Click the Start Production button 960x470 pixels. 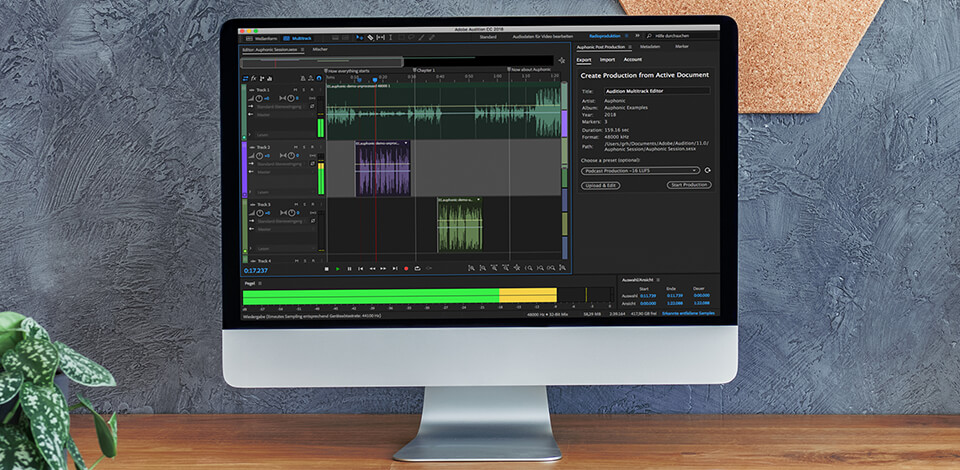(689, 185)
